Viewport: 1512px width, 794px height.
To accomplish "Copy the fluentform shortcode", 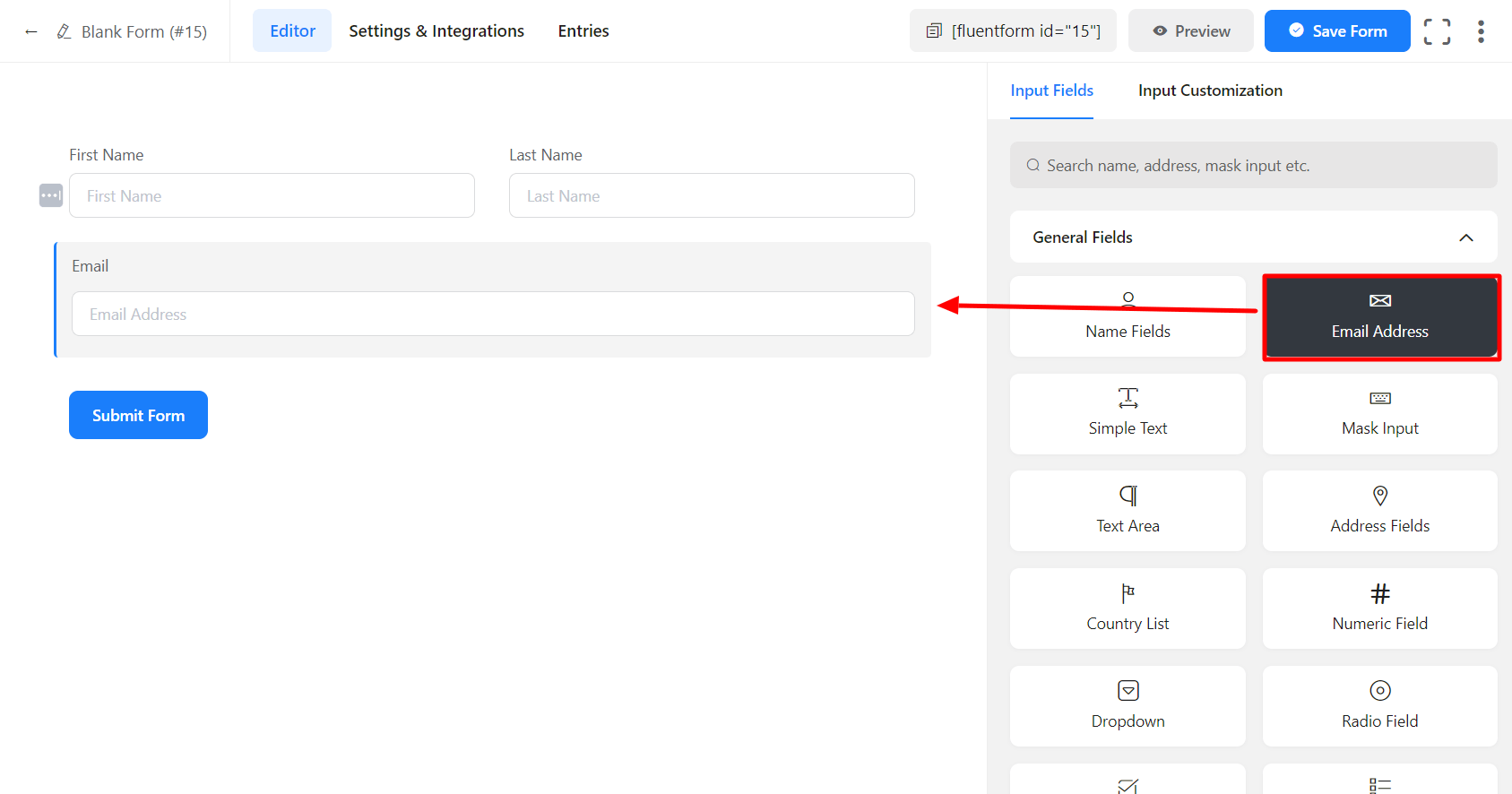I will pyautogui.click(x=1013, y=31).
